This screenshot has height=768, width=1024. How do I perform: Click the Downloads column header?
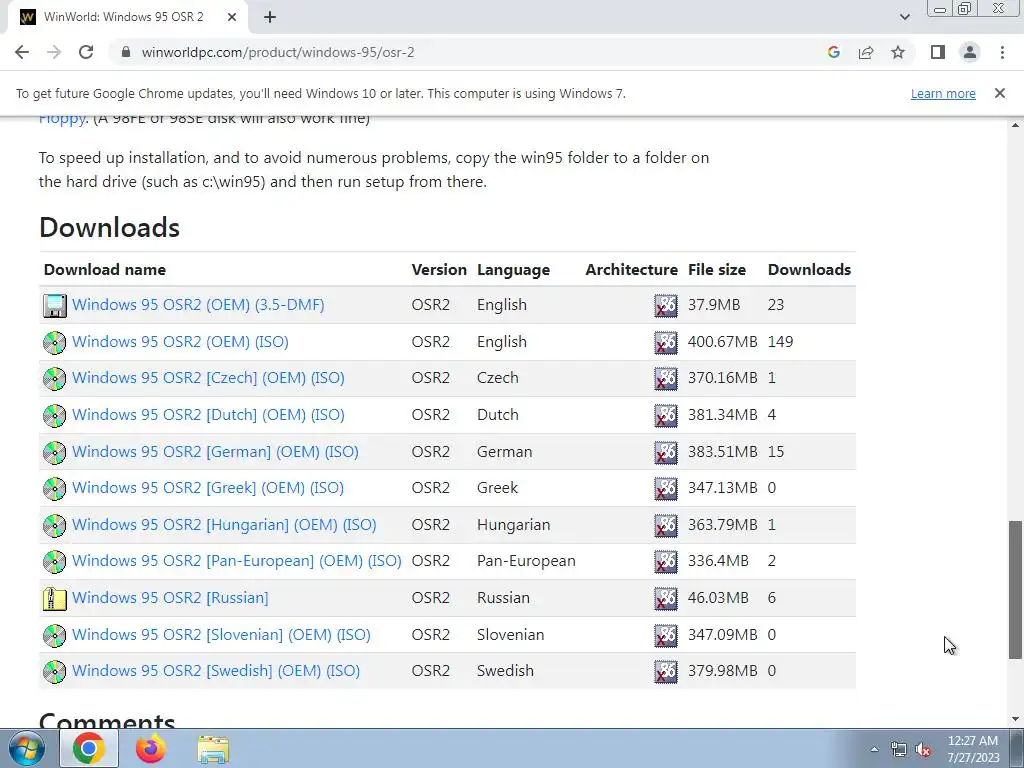[809, 270]
